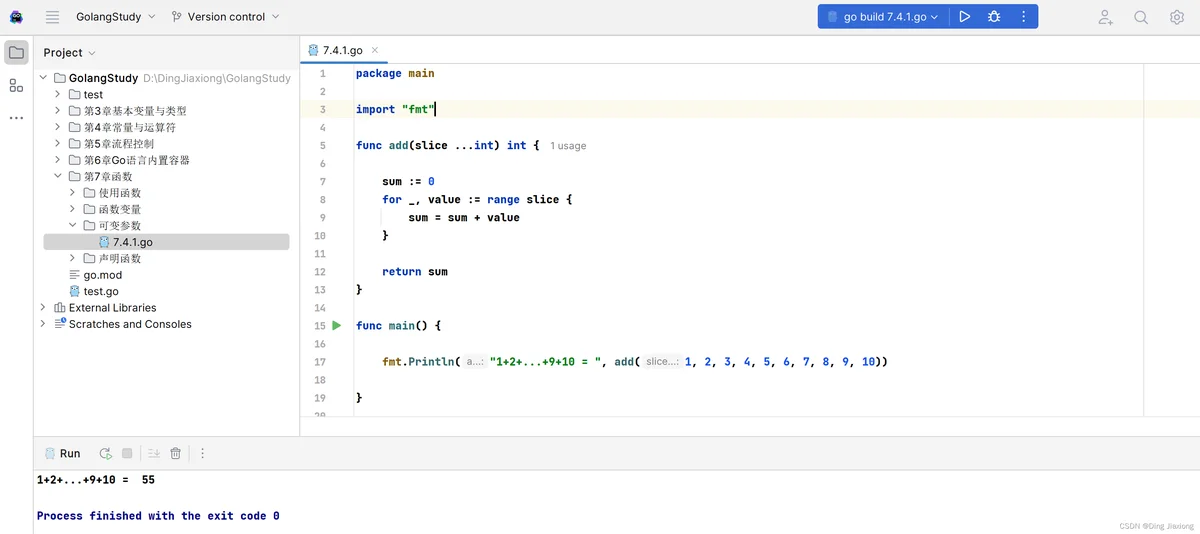This screenshot has width=1200, height=534.
Task: Click the 'a...' parameter hint in Println
Action: [x=475, y=362]
